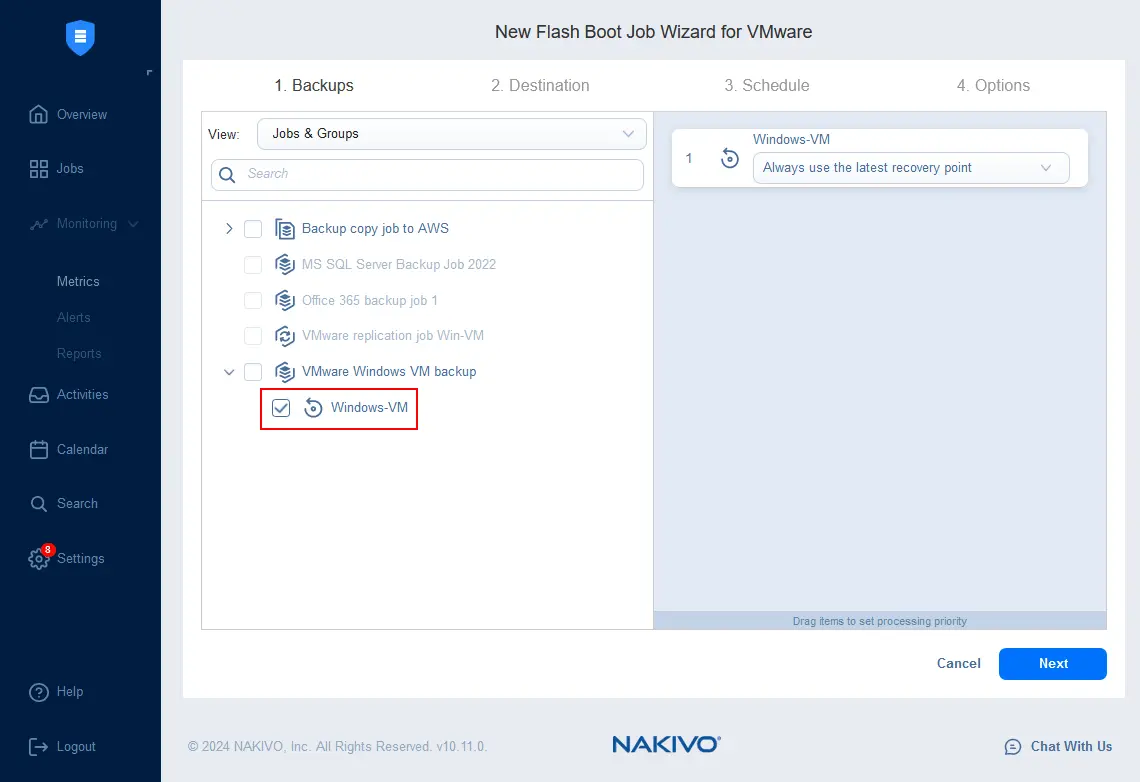Click the Jobs grid icon
This screenshot has width=1140, height=782.
pyautogui.click(x=39, y=169)
